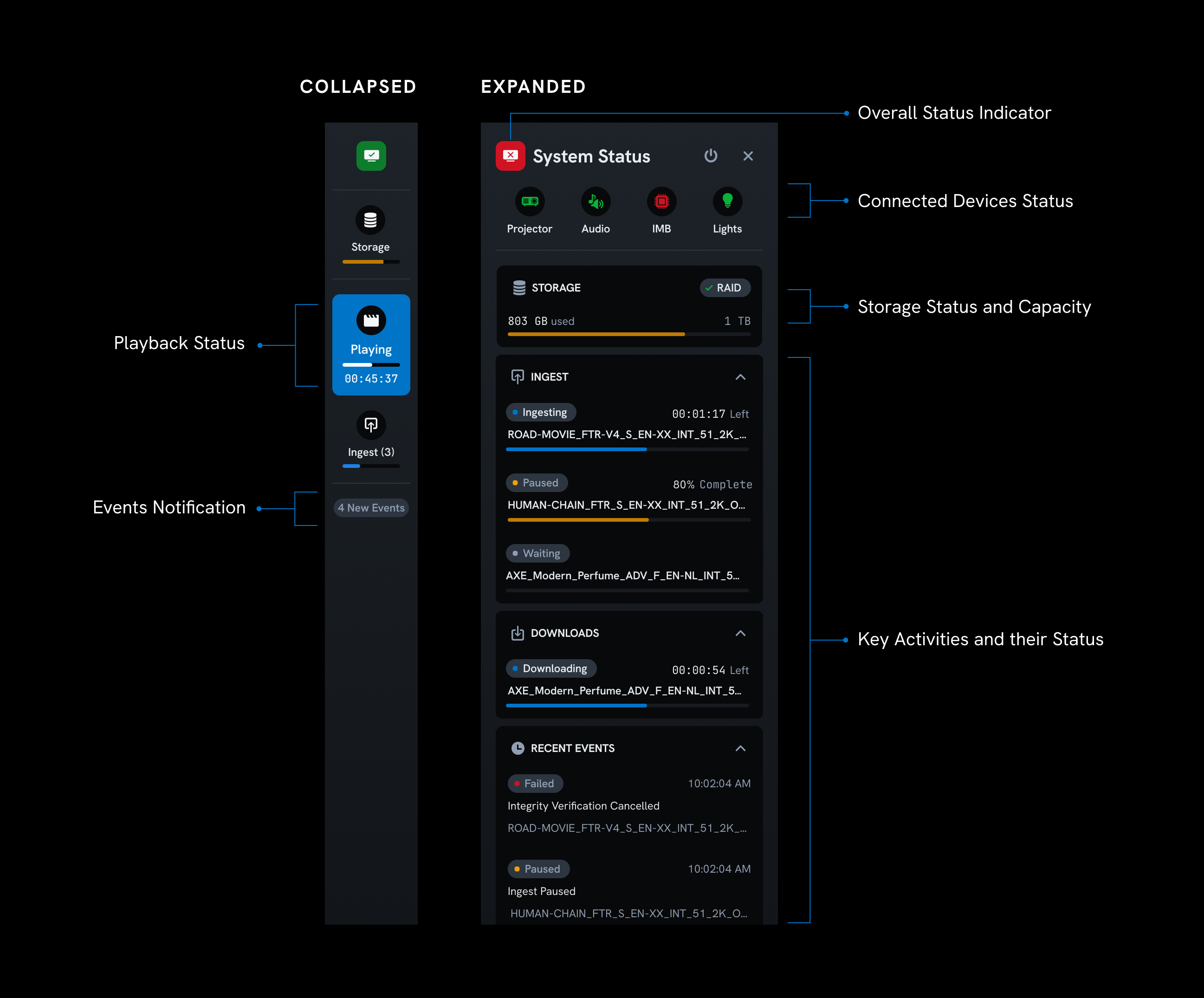Select Integrity Verification Cancelled event text
The image size is (1204, 998).
(x=583, y=806)
